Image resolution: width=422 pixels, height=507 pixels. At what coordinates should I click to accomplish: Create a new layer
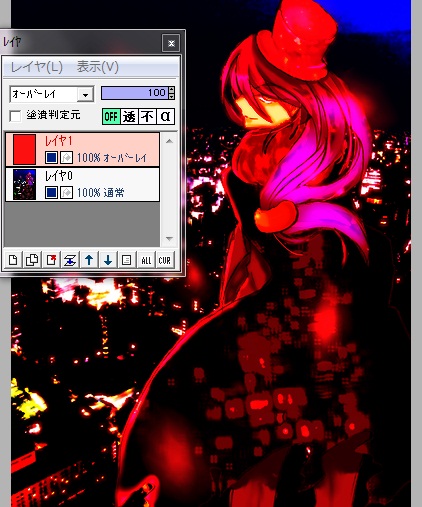point(13,260)
